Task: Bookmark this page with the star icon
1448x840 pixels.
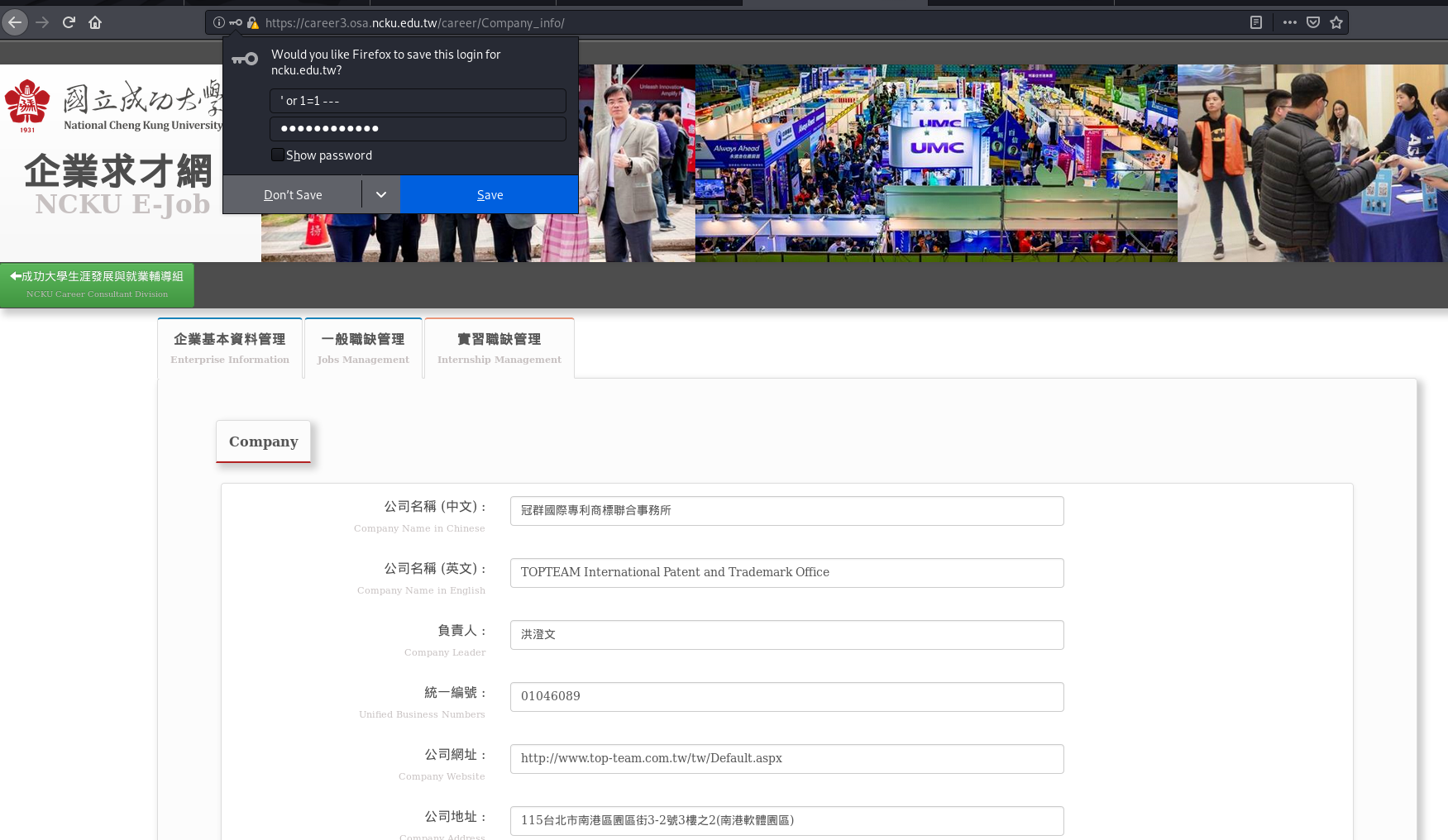Action: (x=1336, y=22)
